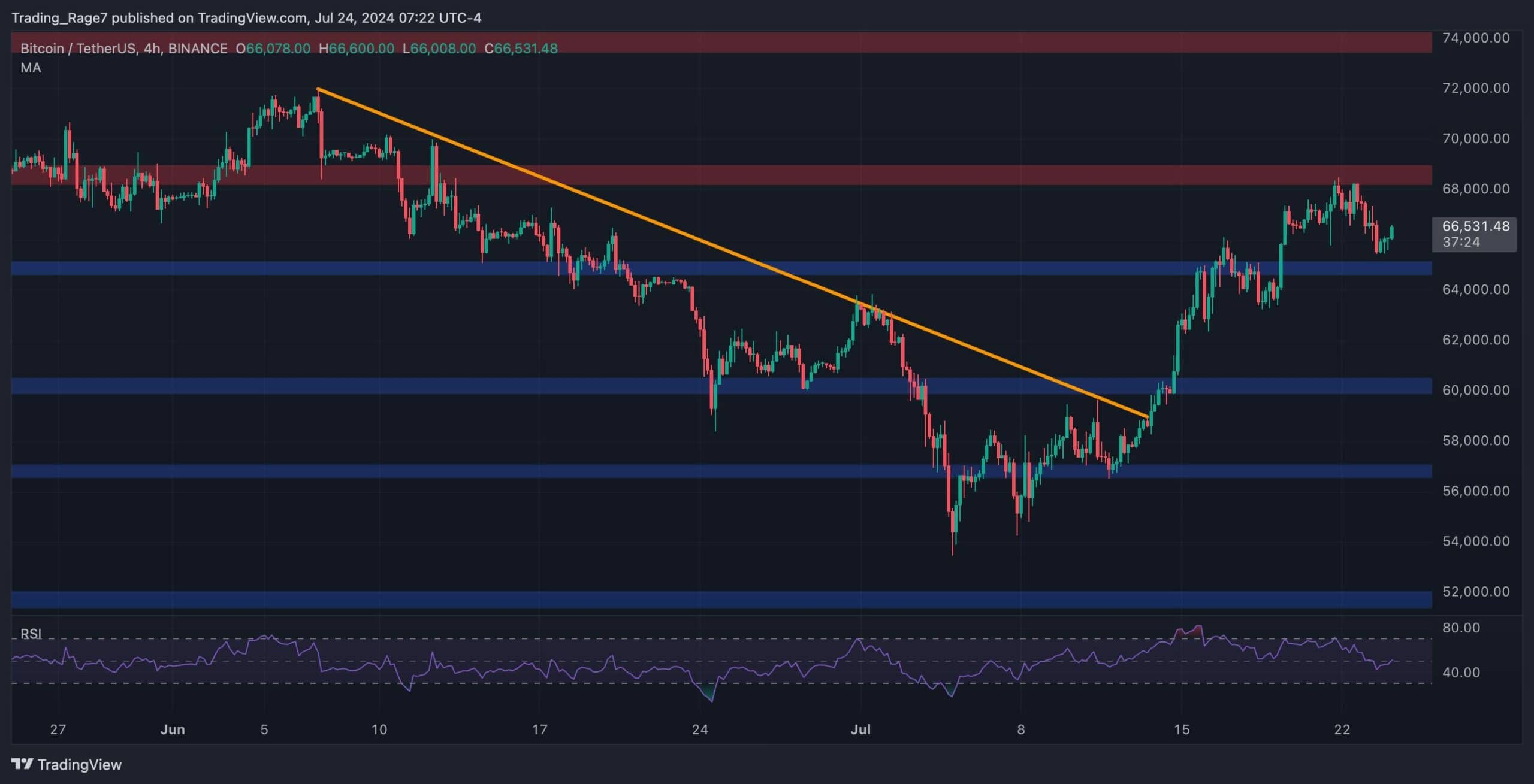
Task: Click the 70,000.00 price axis label
Action: [1475, 138]
